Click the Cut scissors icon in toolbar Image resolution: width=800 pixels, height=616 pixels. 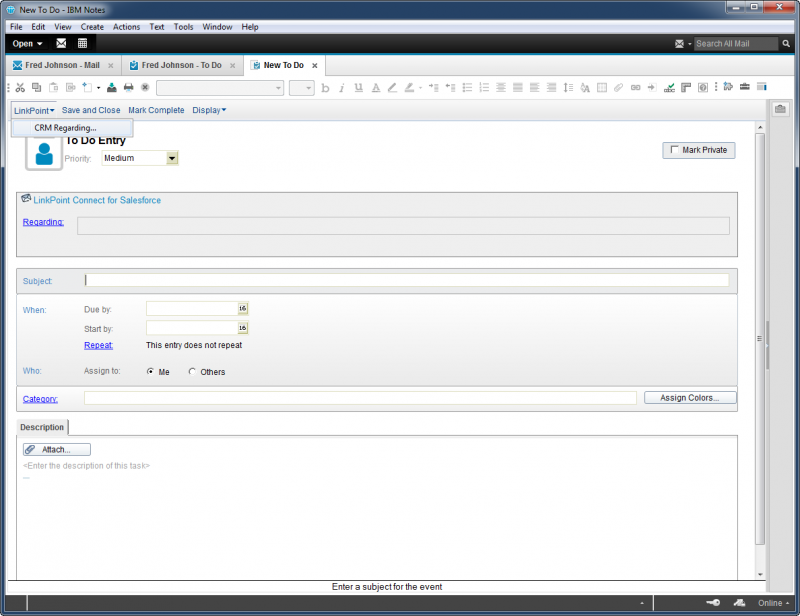20,88
